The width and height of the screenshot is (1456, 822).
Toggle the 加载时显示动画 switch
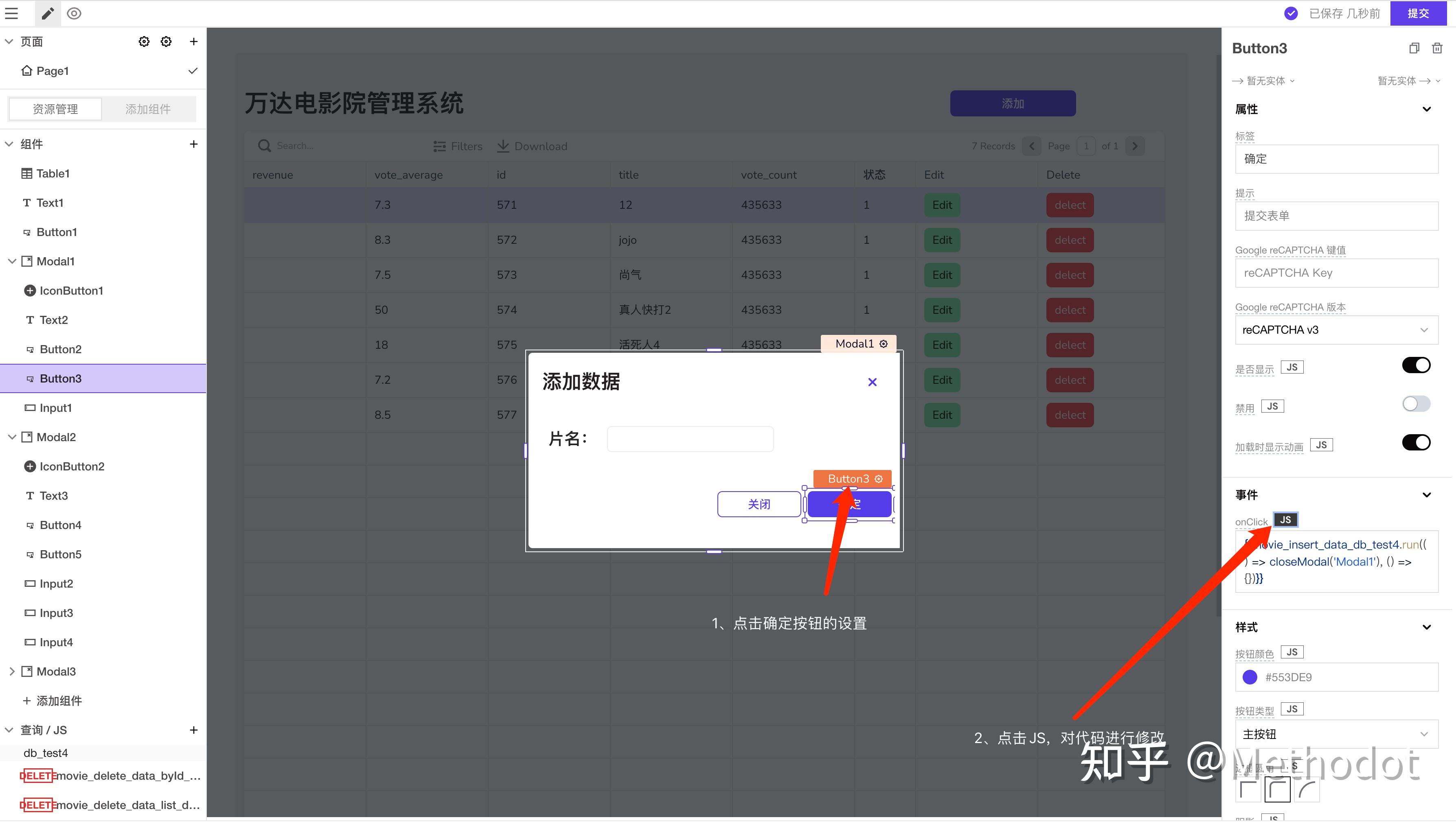click(x=1416, y=442)
